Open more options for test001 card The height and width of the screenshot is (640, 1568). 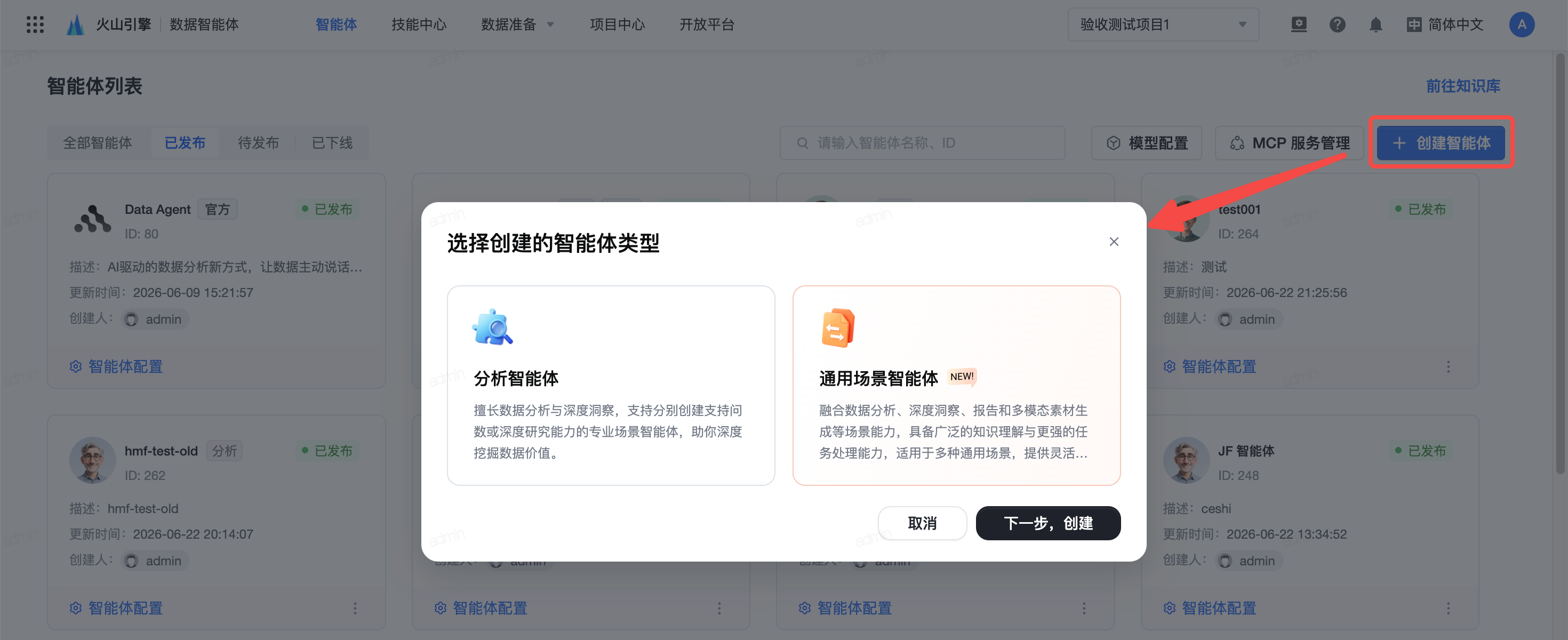click(x=1448, y=366)
